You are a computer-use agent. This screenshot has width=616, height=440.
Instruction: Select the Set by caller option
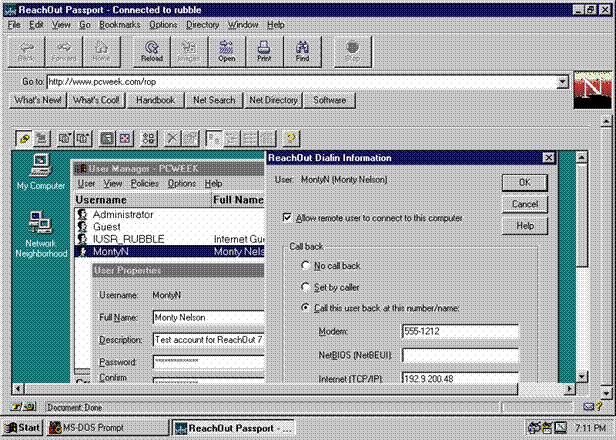tap(305, 286)
